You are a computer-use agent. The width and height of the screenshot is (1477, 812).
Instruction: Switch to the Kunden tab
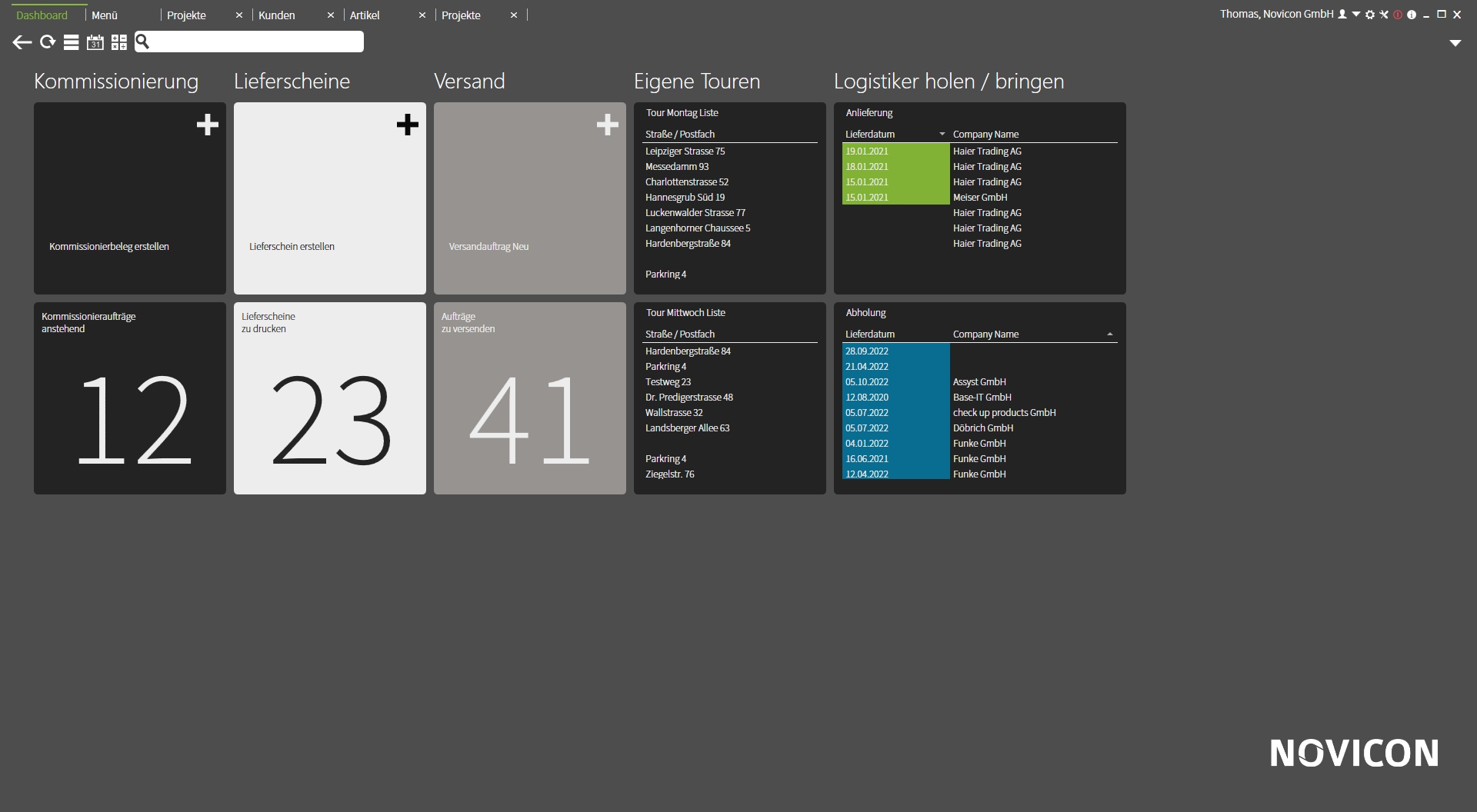(x=277, y=15)
